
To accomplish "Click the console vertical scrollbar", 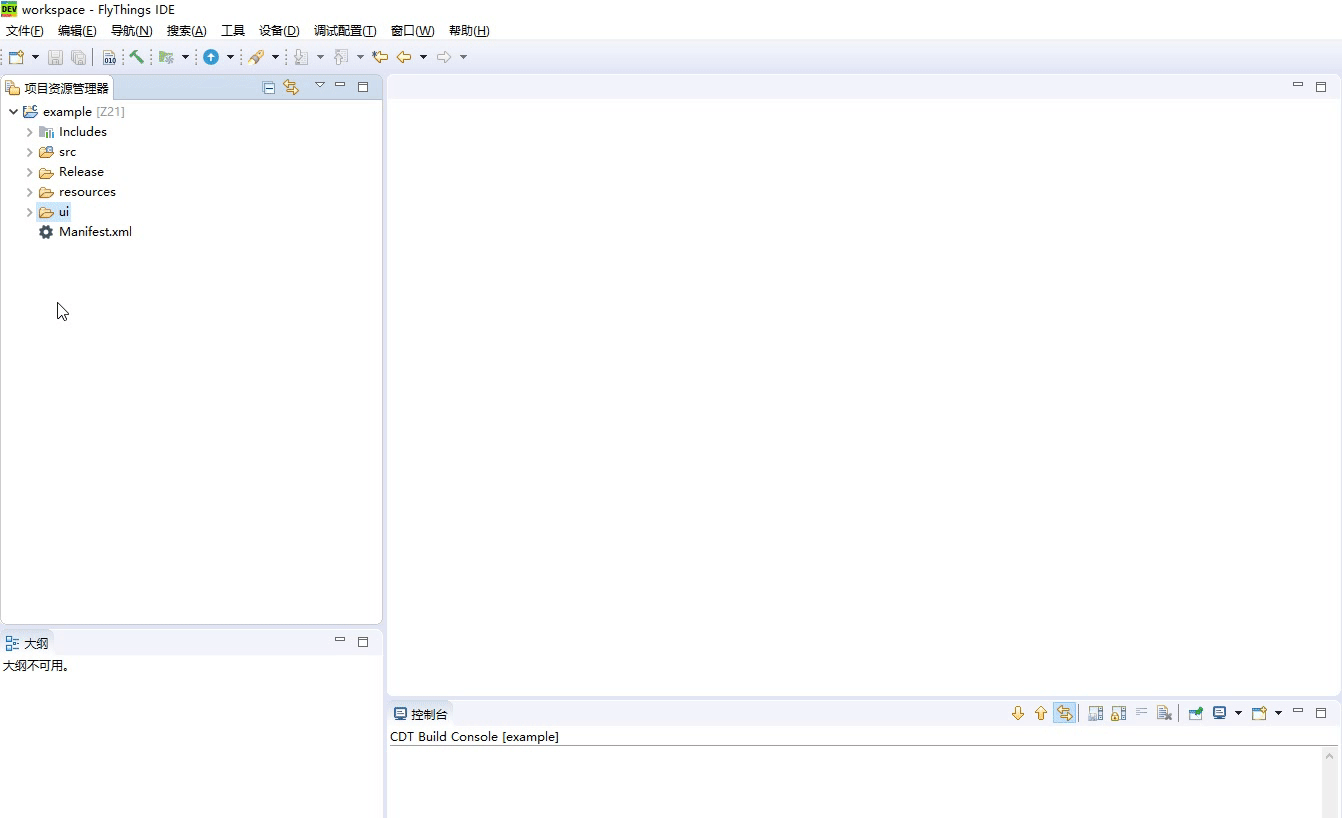I will coord(1330,782).
